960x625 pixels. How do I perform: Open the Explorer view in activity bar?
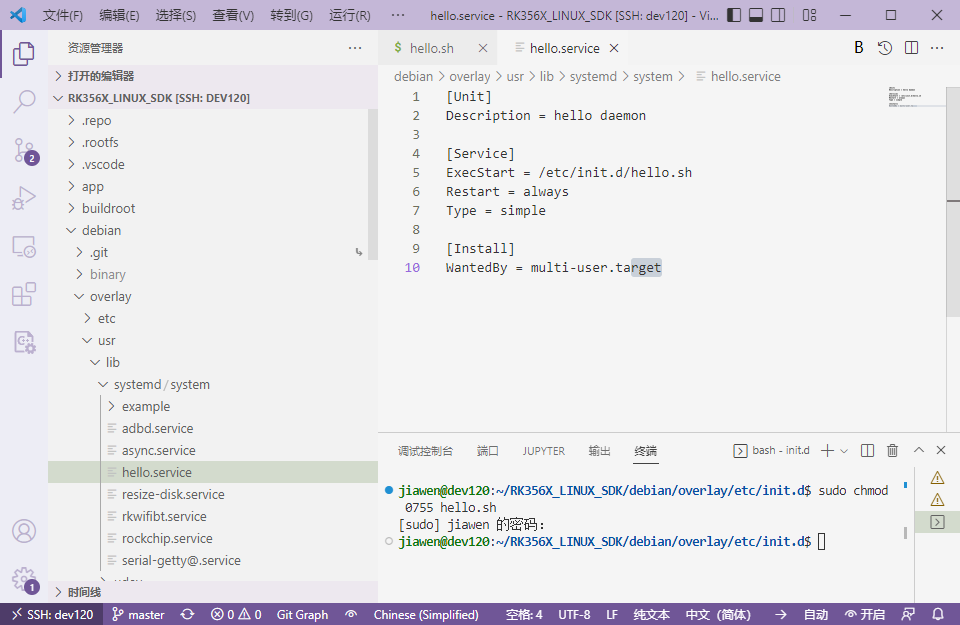23,54
